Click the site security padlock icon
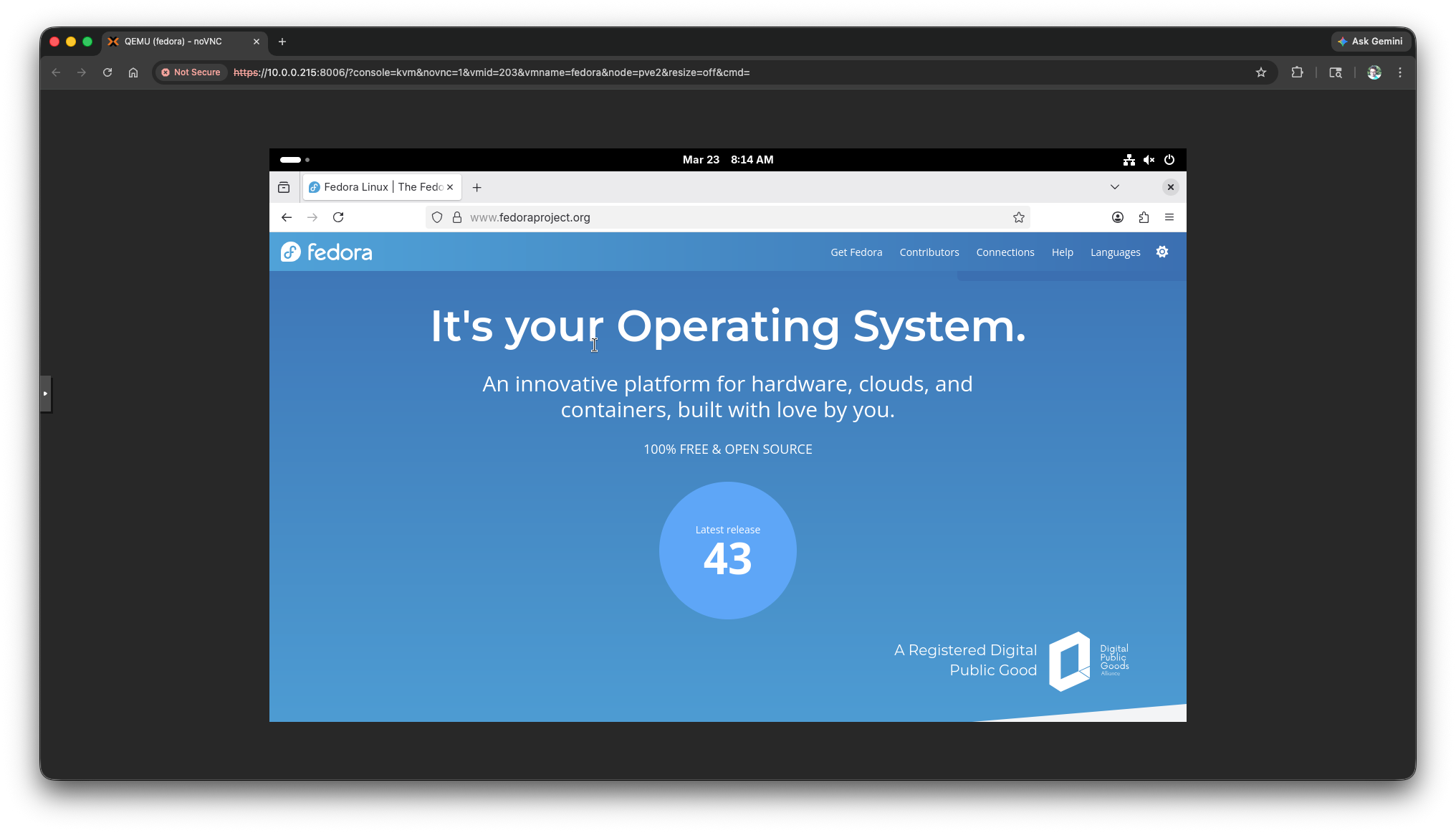 (457, 217)
